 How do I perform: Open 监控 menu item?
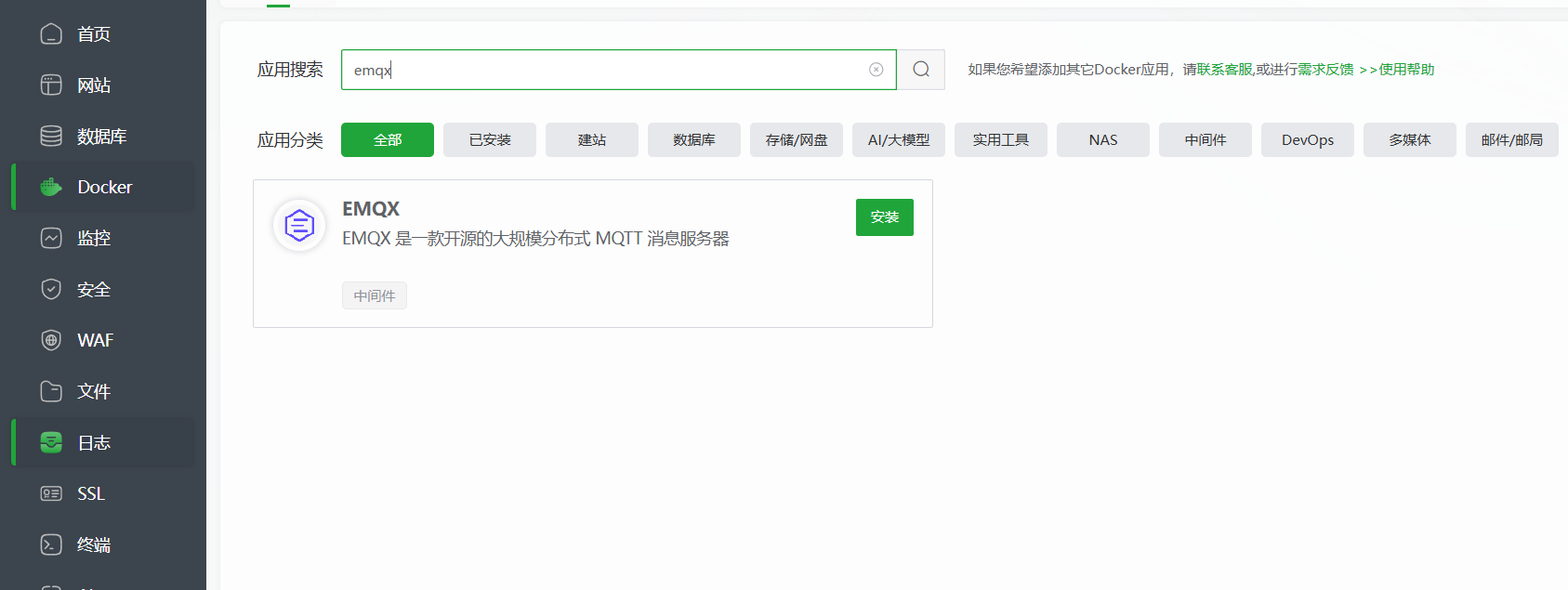click(103, 239)
